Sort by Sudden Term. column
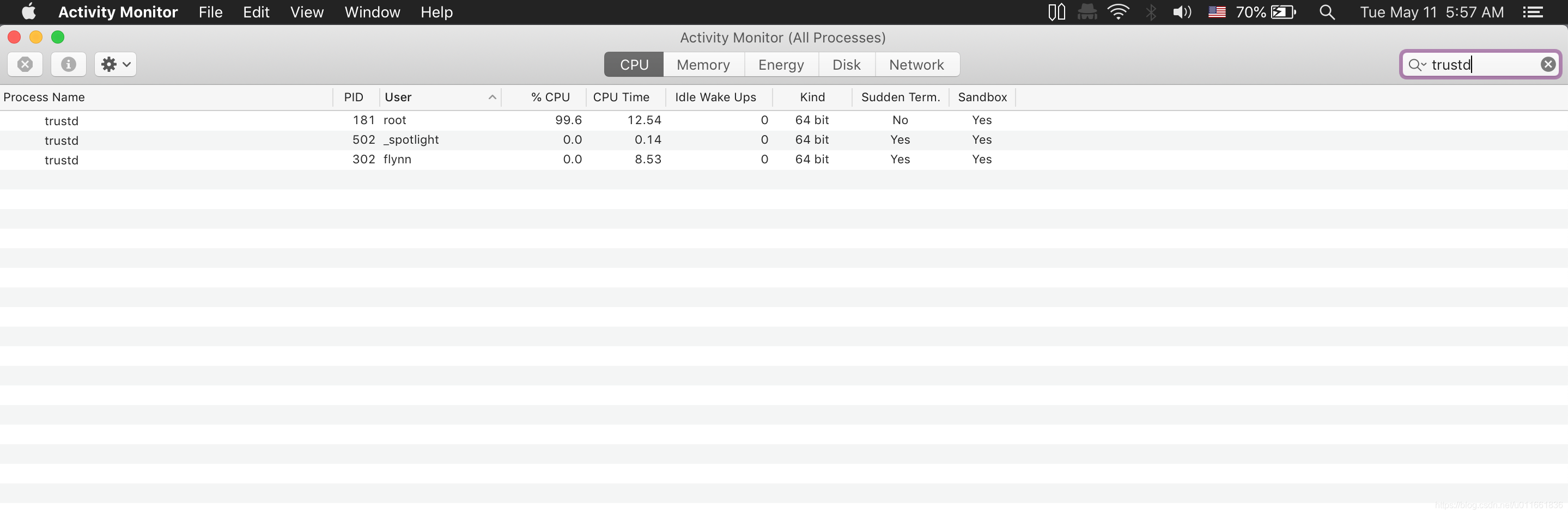 900,97
